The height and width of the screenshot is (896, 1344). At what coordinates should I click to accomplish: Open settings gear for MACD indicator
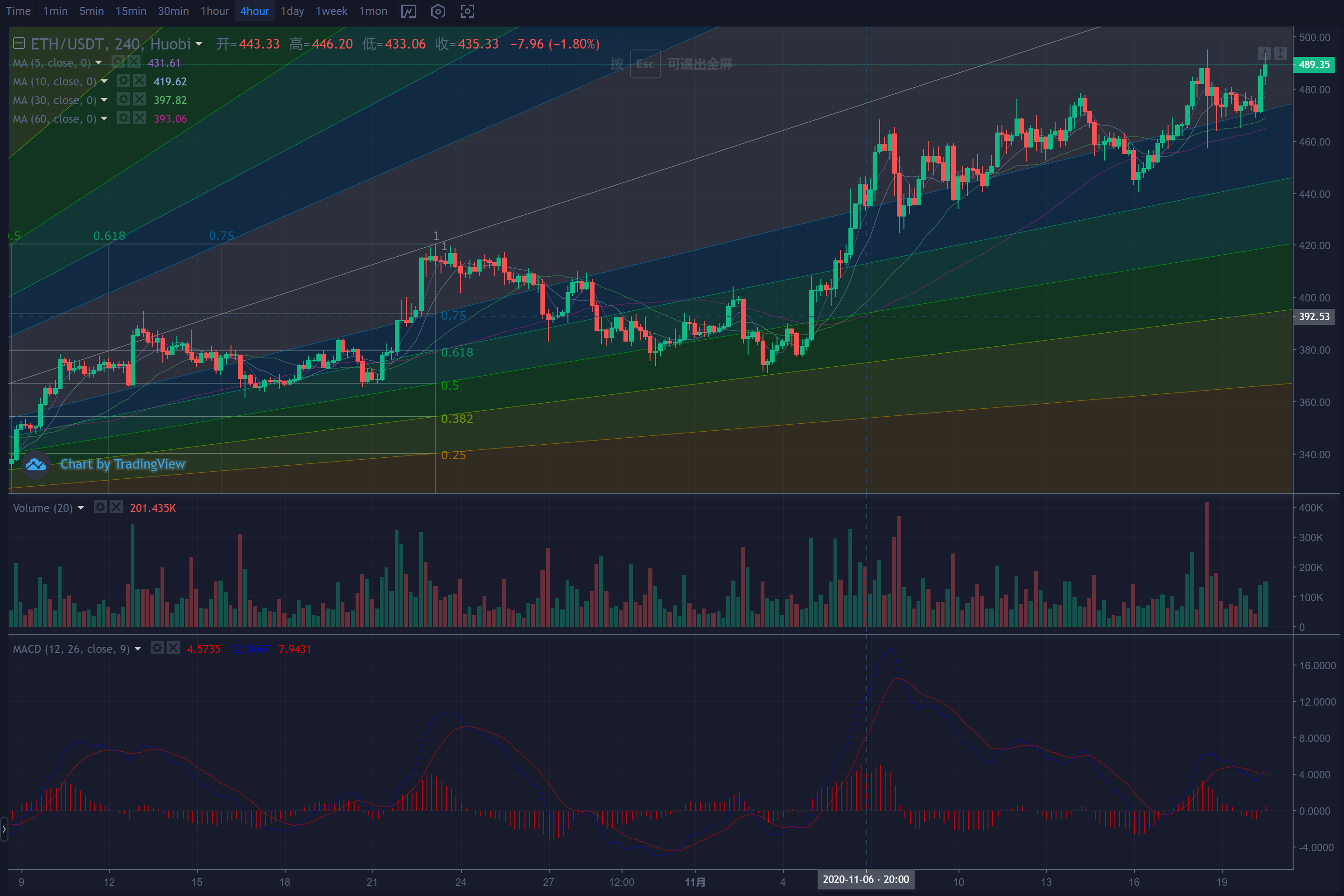click(x=157, y=648)
